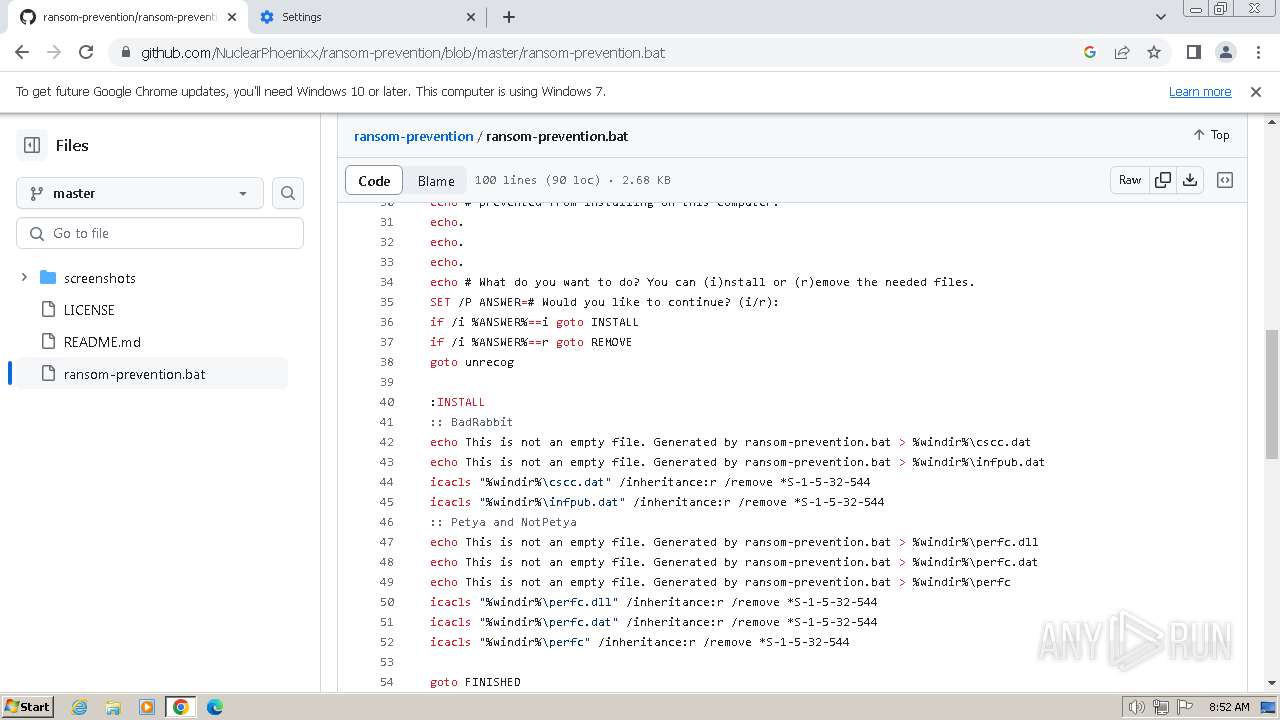The width and height of the screenshot is (1280, 720).
Task: Dismiss the Chrome update notice
Action: (1256, 91)
